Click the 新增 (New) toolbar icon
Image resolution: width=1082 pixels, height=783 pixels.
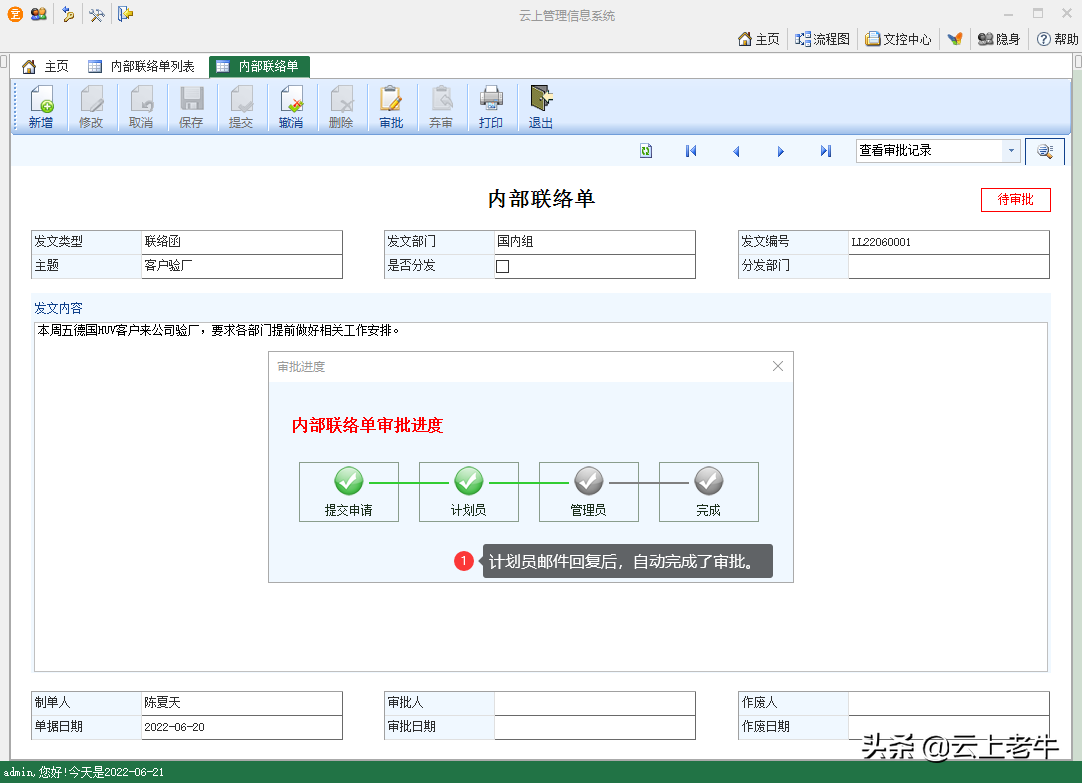pos(41,106)
